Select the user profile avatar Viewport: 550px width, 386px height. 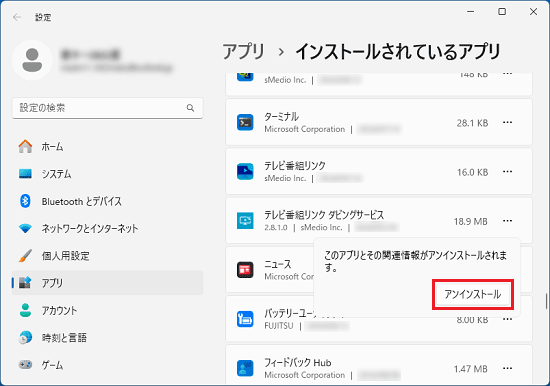[32, 60]
